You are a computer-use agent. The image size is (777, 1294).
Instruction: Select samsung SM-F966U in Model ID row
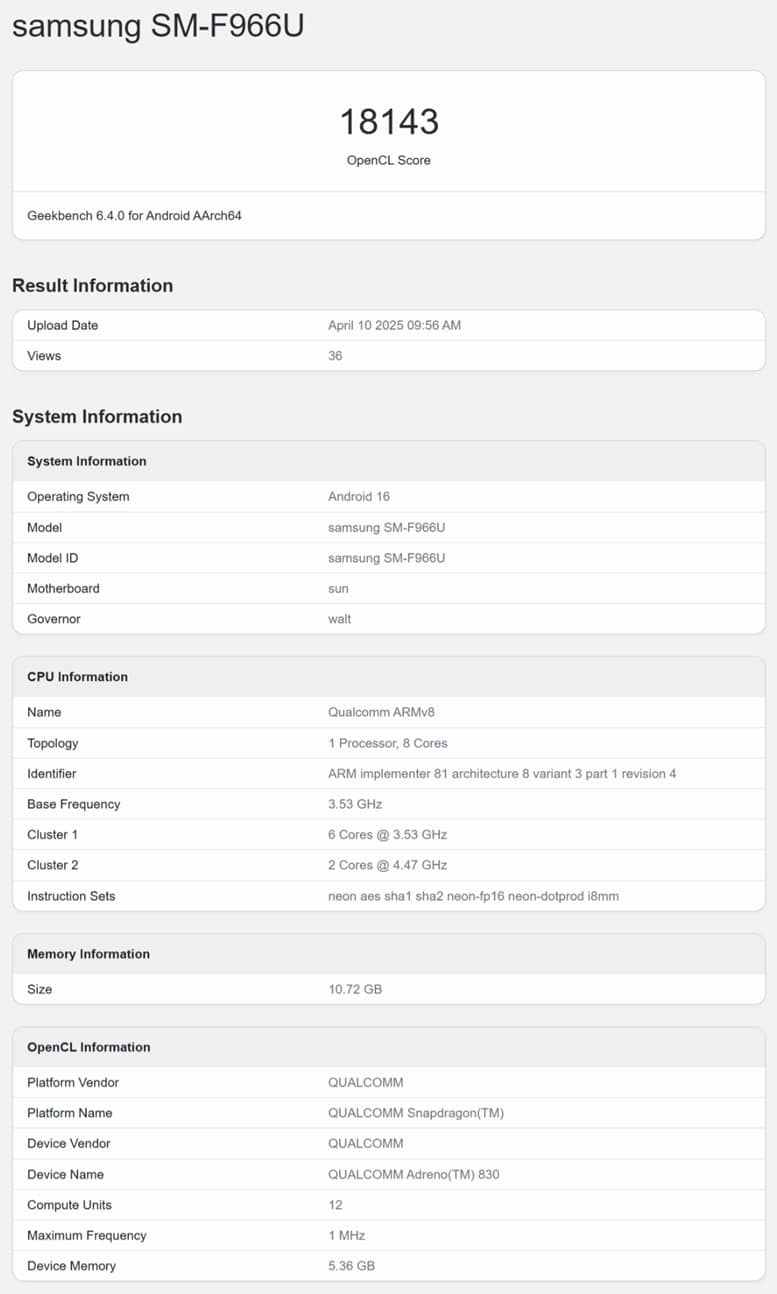386,558
